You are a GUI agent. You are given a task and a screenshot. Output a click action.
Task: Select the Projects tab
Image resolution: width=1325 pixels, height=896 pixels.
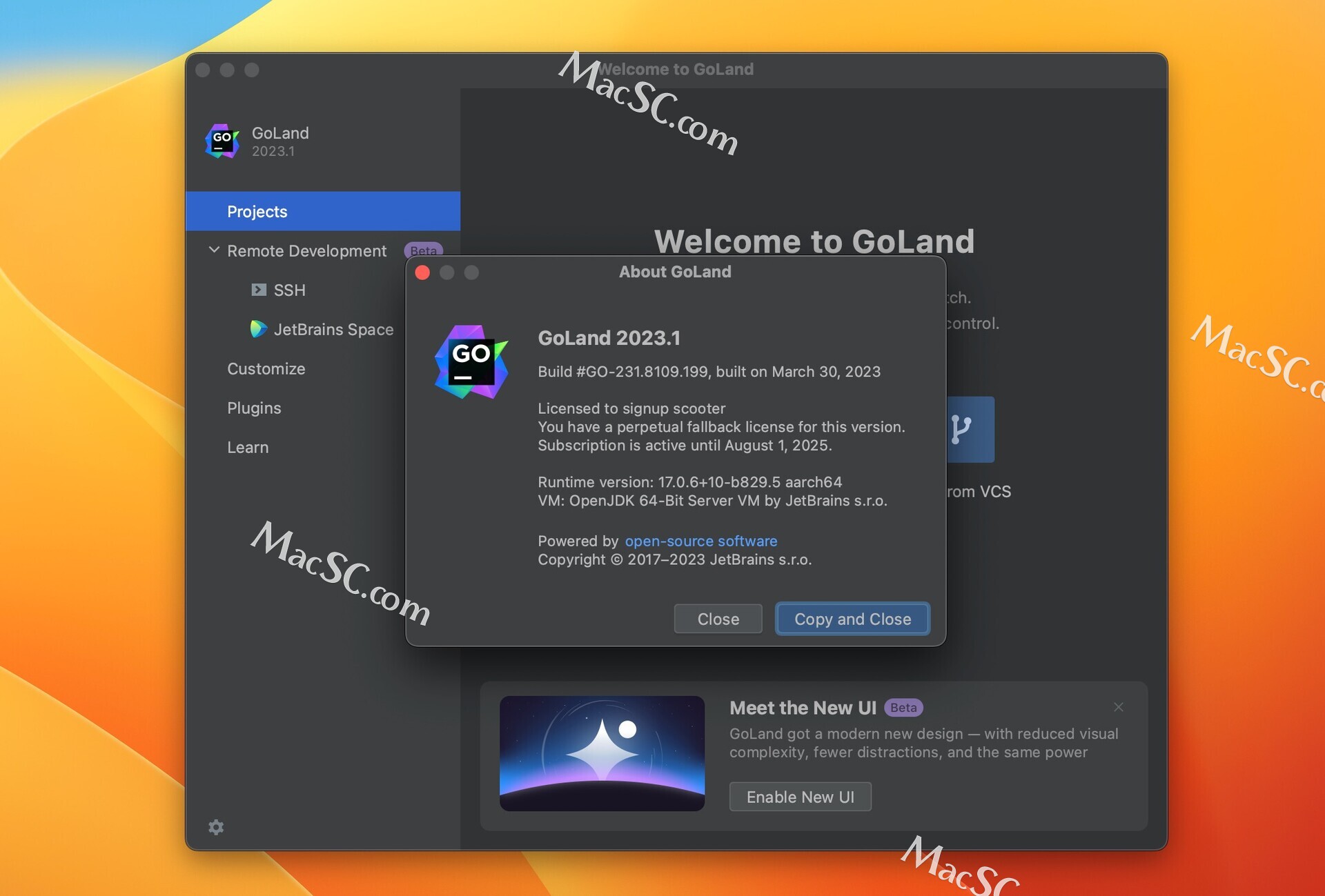click(323, 211)
